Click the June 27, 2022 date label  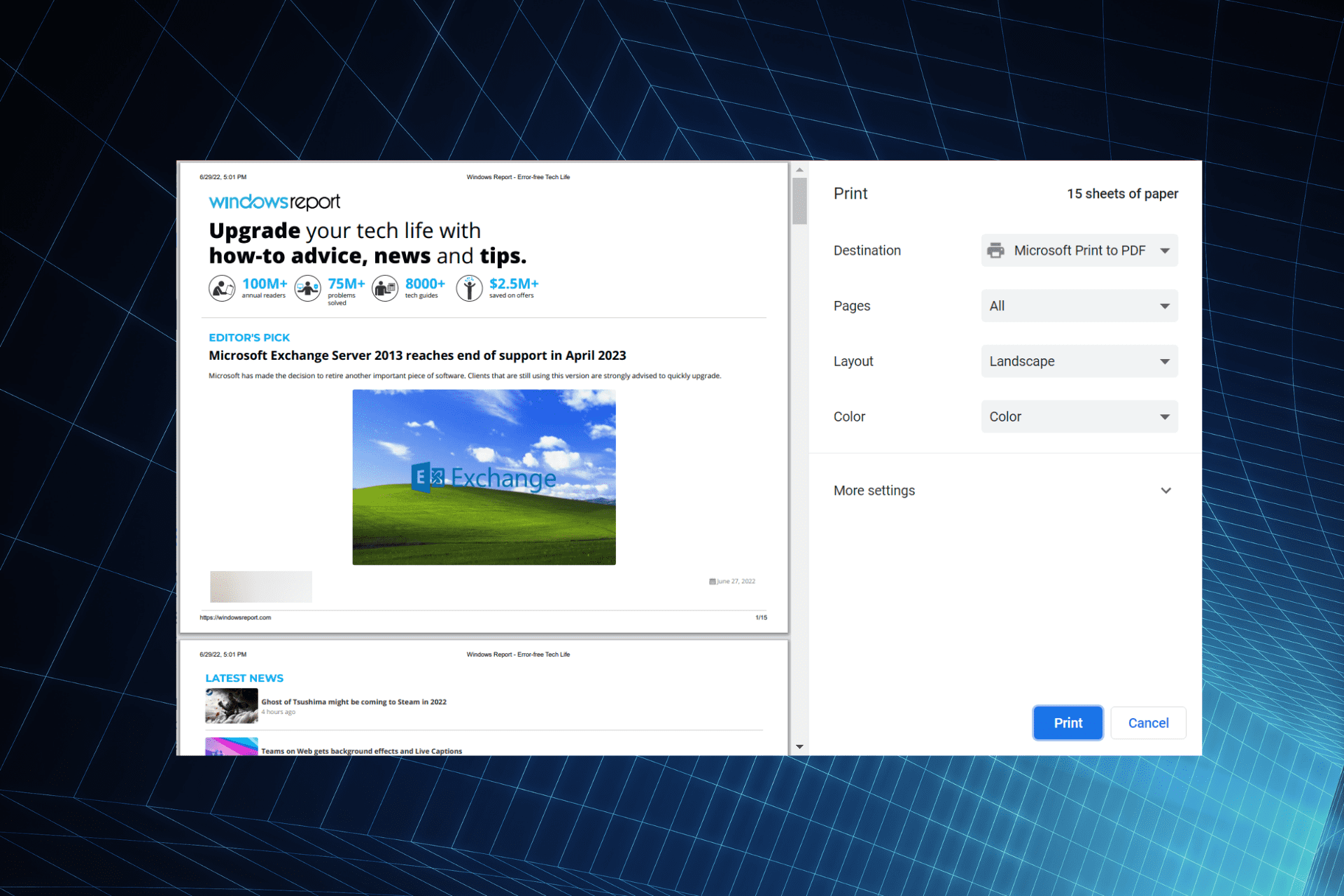(732, 581)
